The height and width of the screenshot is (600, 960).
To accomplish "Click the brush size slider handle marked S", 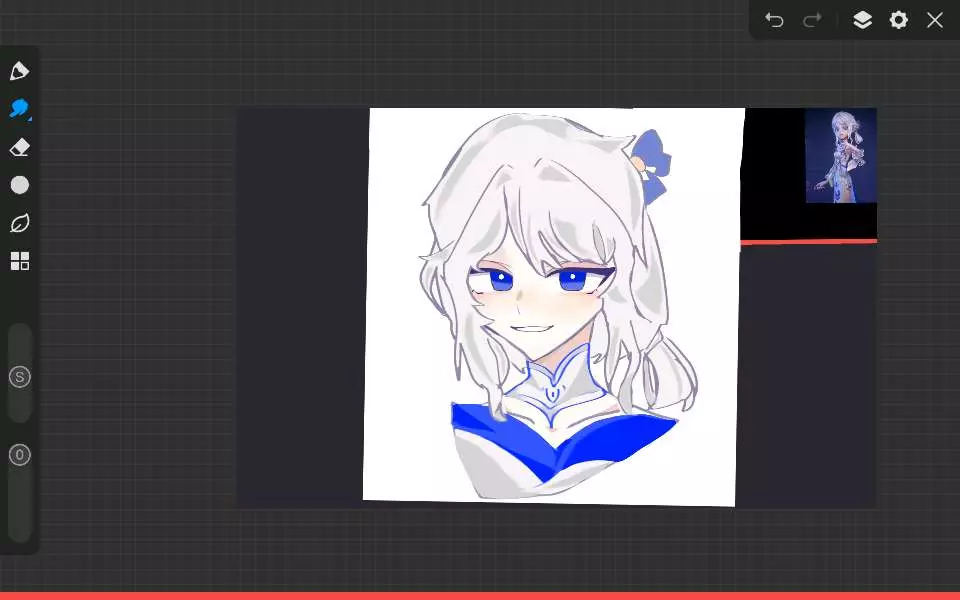I will [20, 377].
